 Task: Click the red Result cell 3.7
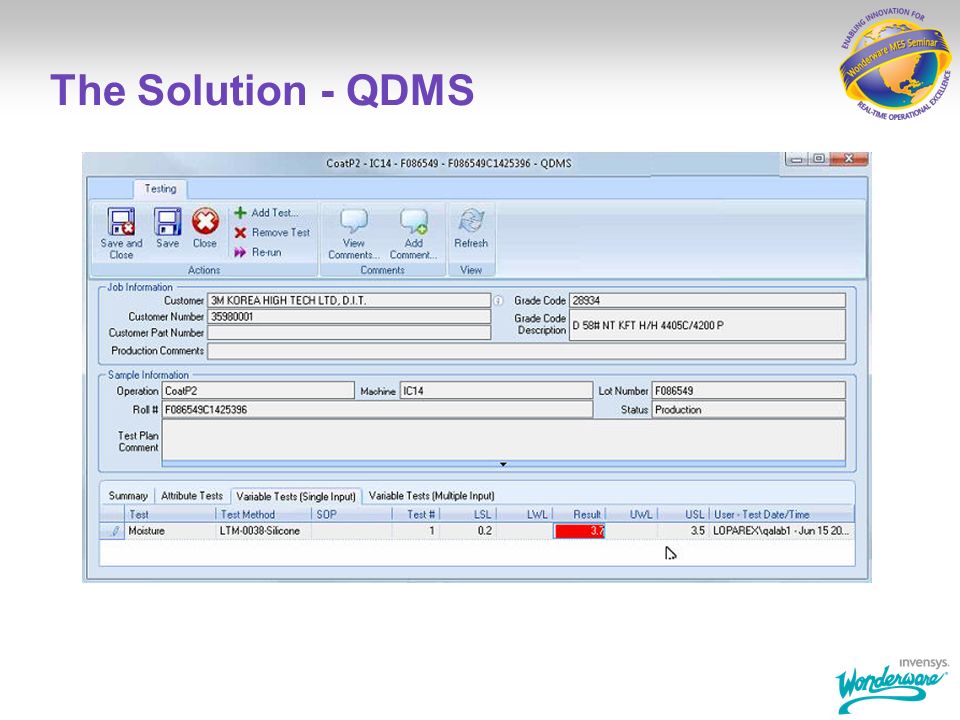[579, 531]
